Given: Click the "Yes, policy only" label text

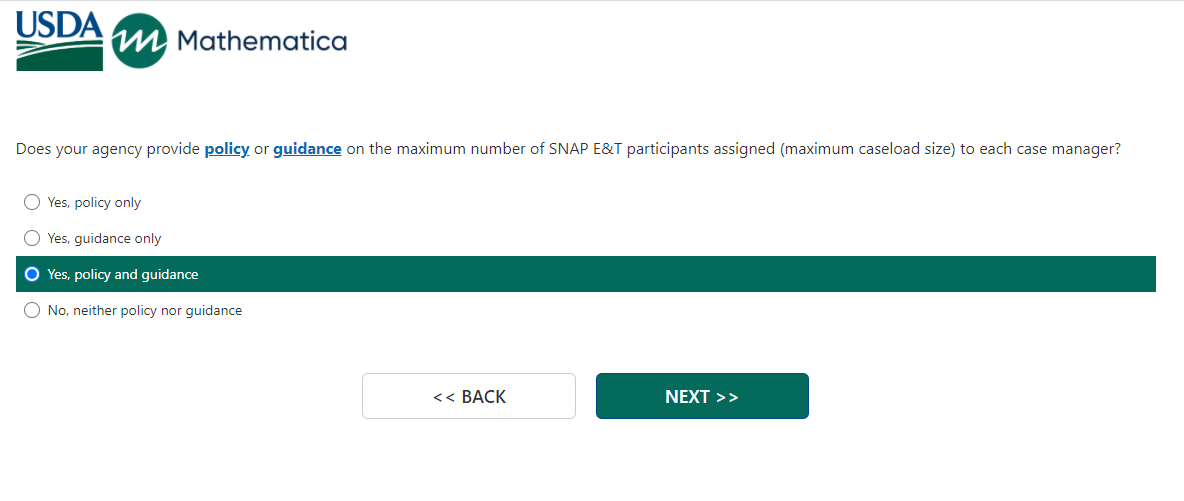Looking at the screenshot, I should tap(94, 202).
